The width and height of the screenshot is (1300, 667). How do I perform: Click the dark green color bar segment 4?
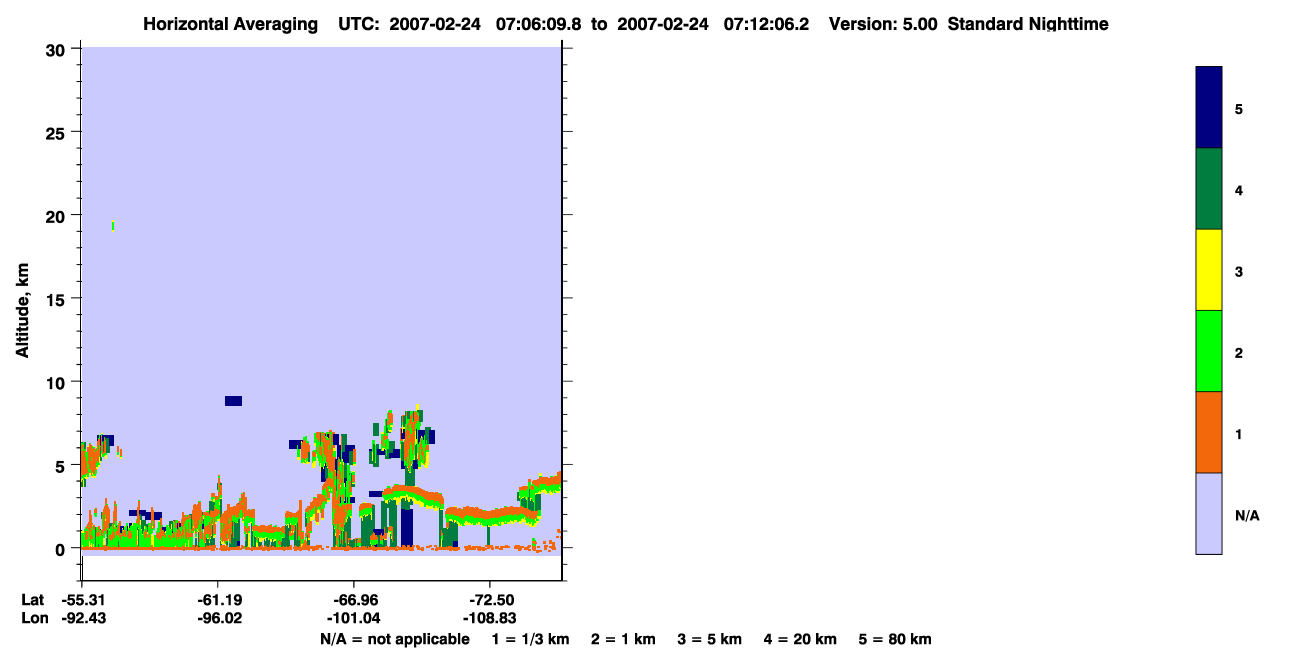pos(1209,189)
